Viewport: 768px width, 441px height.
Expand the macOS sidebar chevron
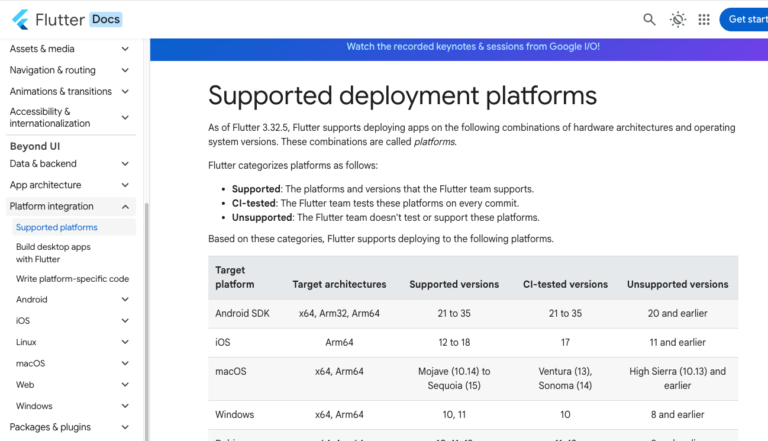coord(125,364)
